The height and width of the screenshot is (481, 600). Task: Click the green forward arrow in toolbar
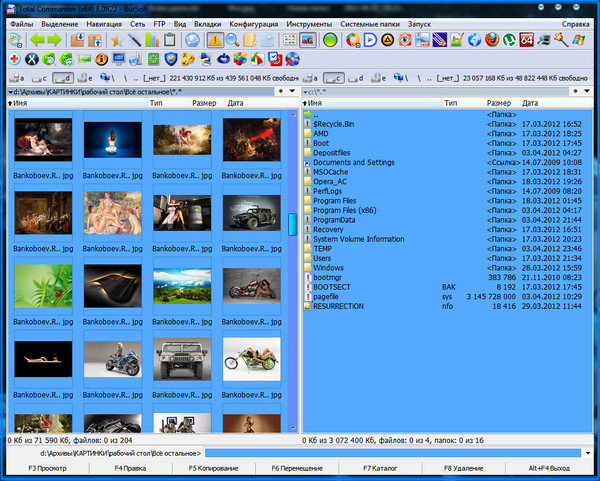click(55, 41)
